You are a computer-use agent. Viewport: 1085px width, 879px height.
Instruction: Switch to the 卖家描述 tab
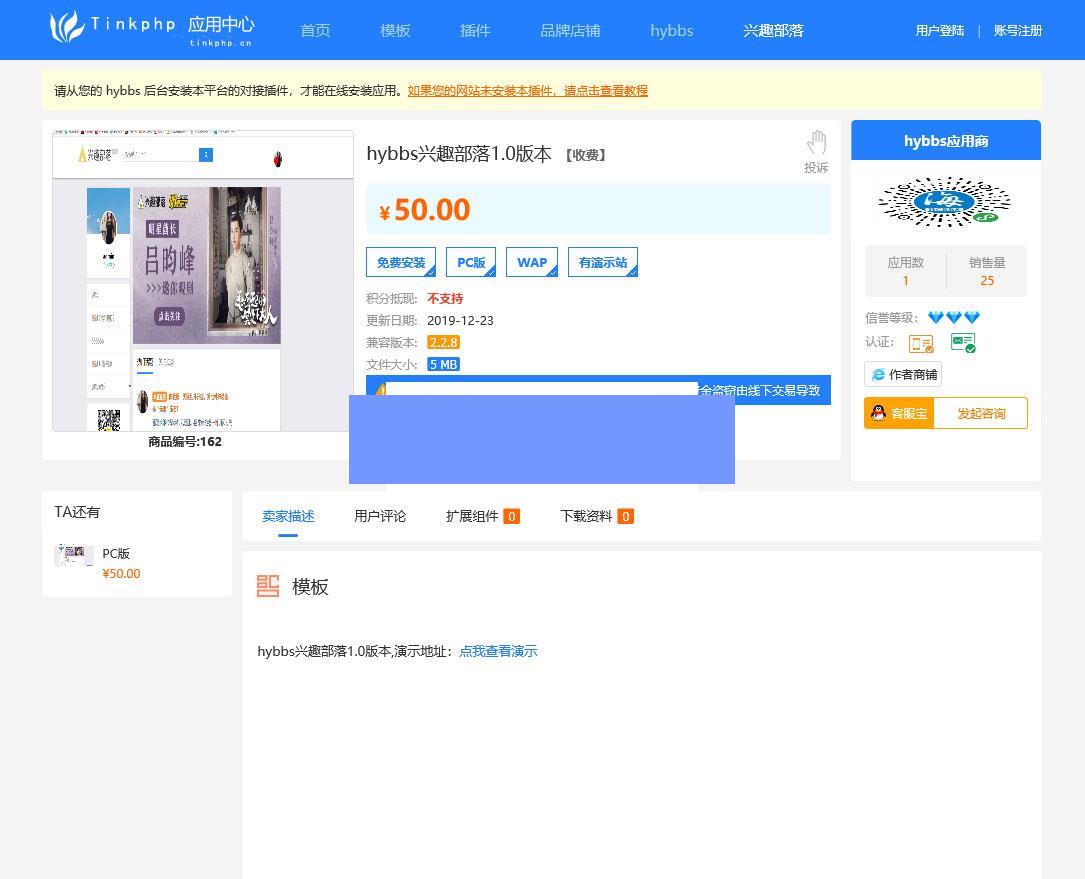pyautogui.click(x=288, y=516)
